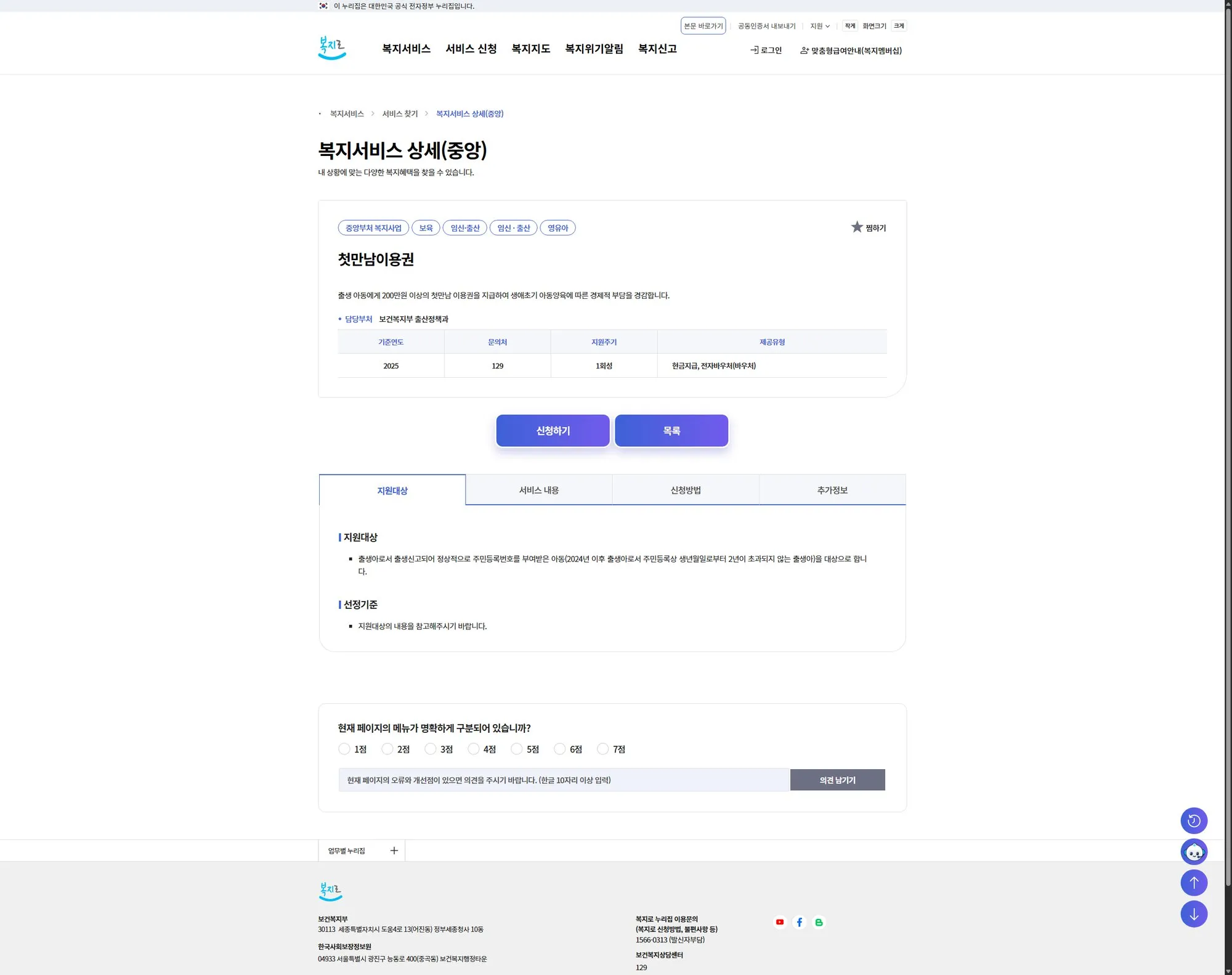The width and height of the screenshot is (1232, 975).
Task: Select the 7점 rating radio button
Action: (x=602, y=749)
